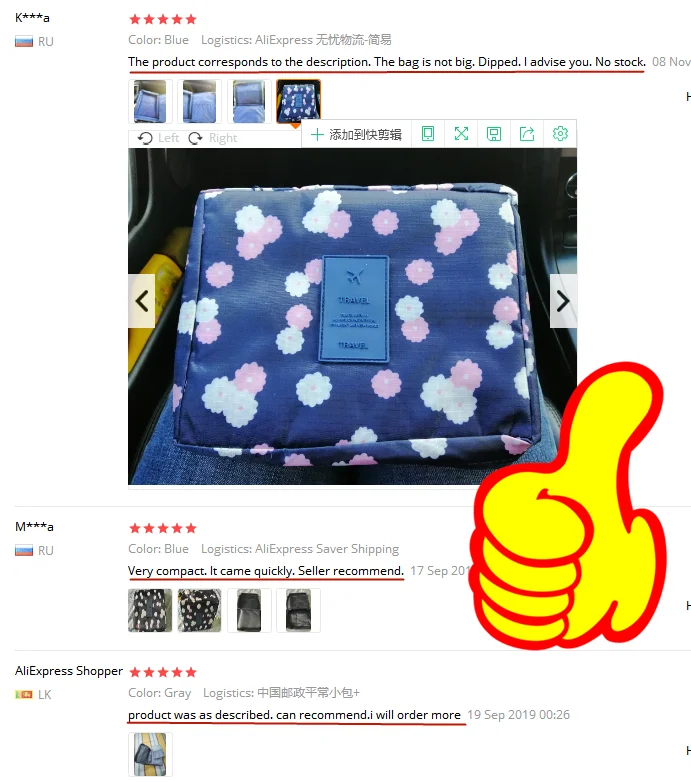Open second thumbnail in K***a's review
Viewport: 691px width, 782px height.
[x=199, y=101]
